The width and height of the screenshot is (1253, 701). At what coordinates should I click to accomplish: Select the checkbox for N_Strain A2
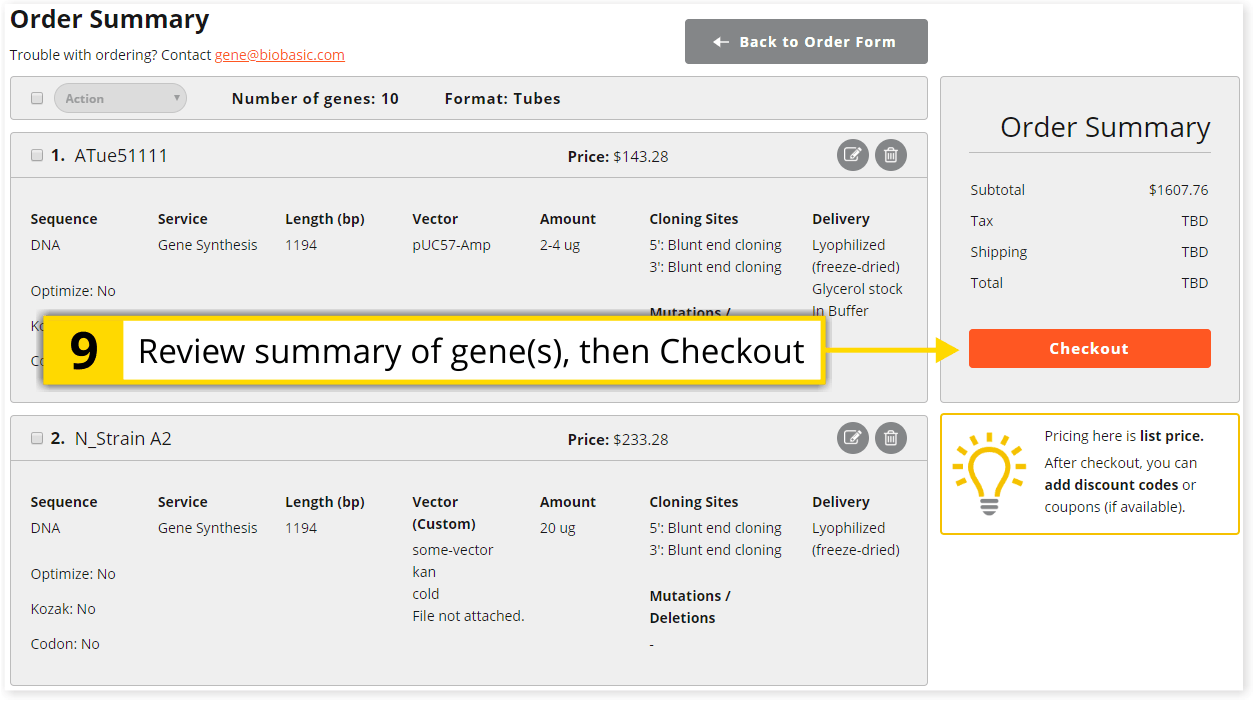pos(37,438)
